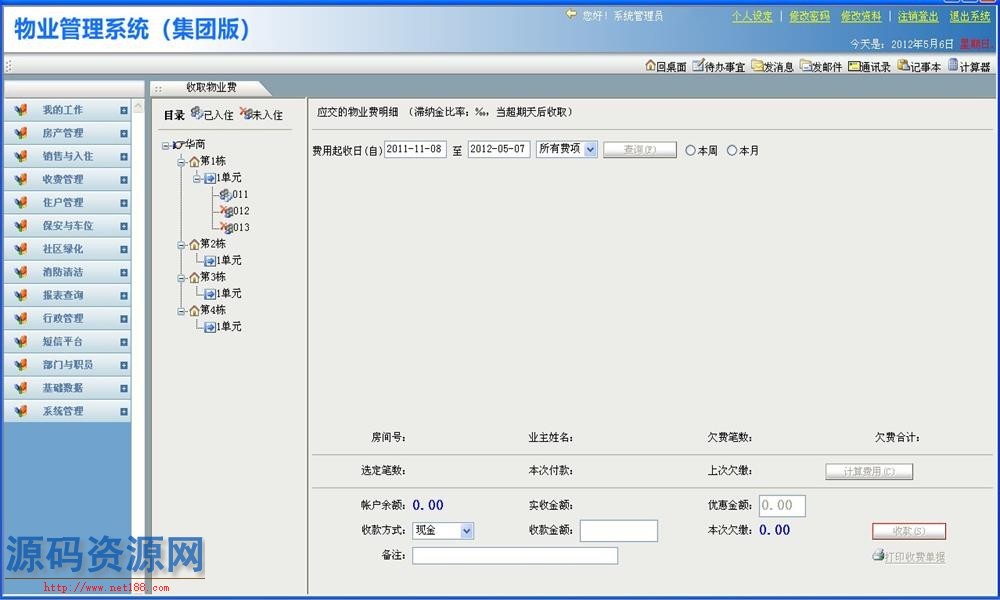The width and height of the screenshot is (1000, 600).
Task: Collapse the 第1栋 tree node
Action: (x=180, y=162)
